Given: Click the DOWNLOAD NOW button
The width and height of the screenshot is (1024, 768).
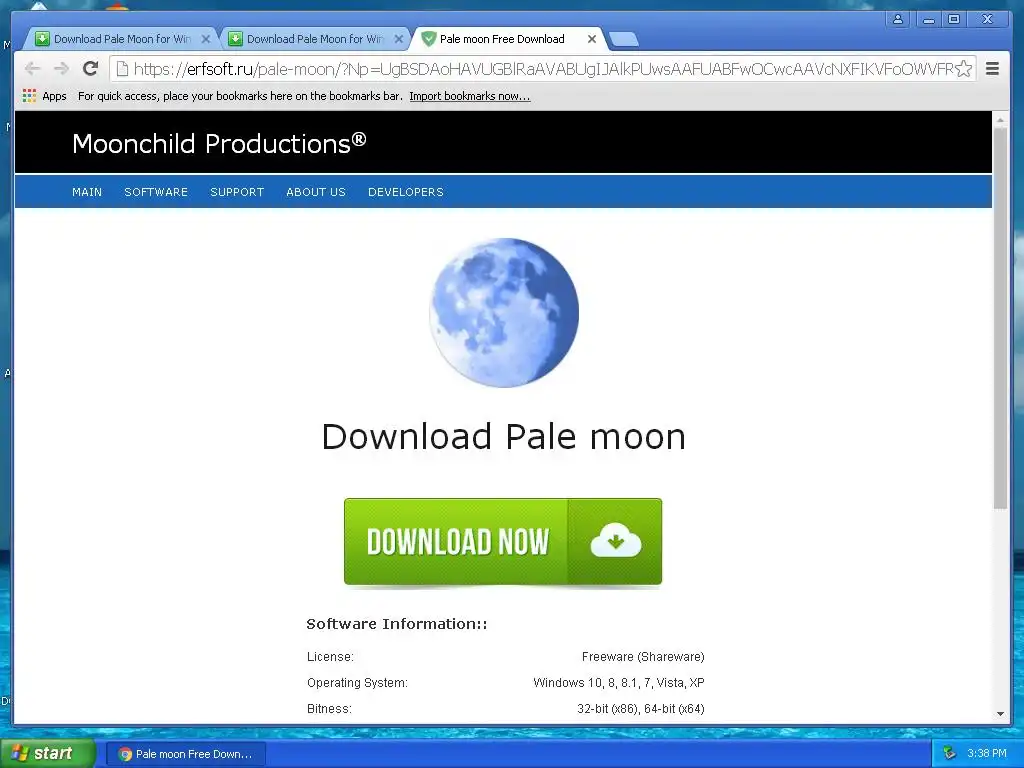Looking at the screenshot, I should [503, 541].
